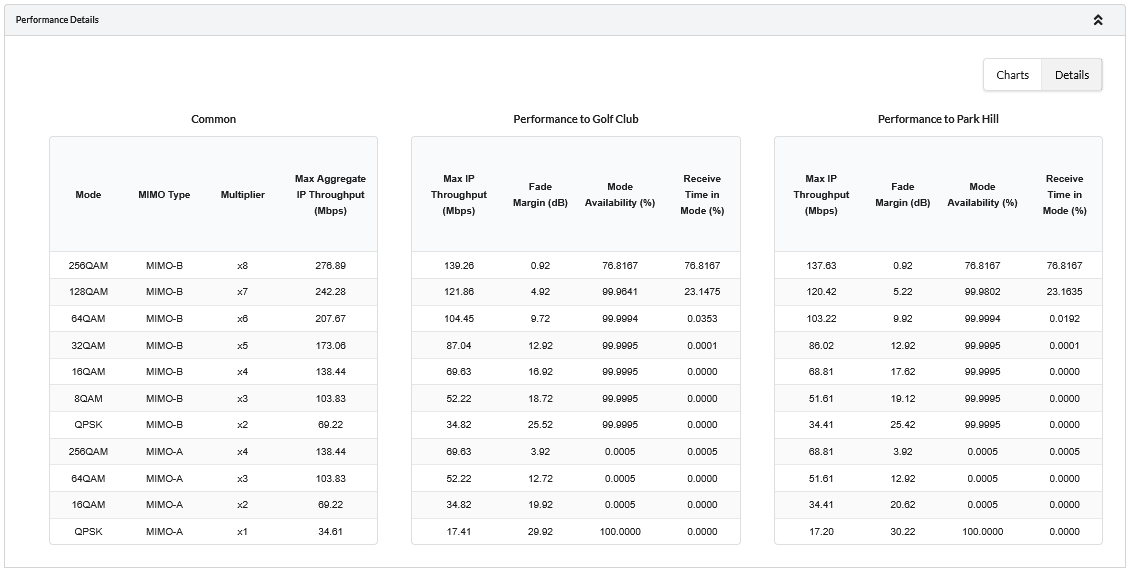Click the Mode column header
The image size is (1129, 570).
[88, 195]
